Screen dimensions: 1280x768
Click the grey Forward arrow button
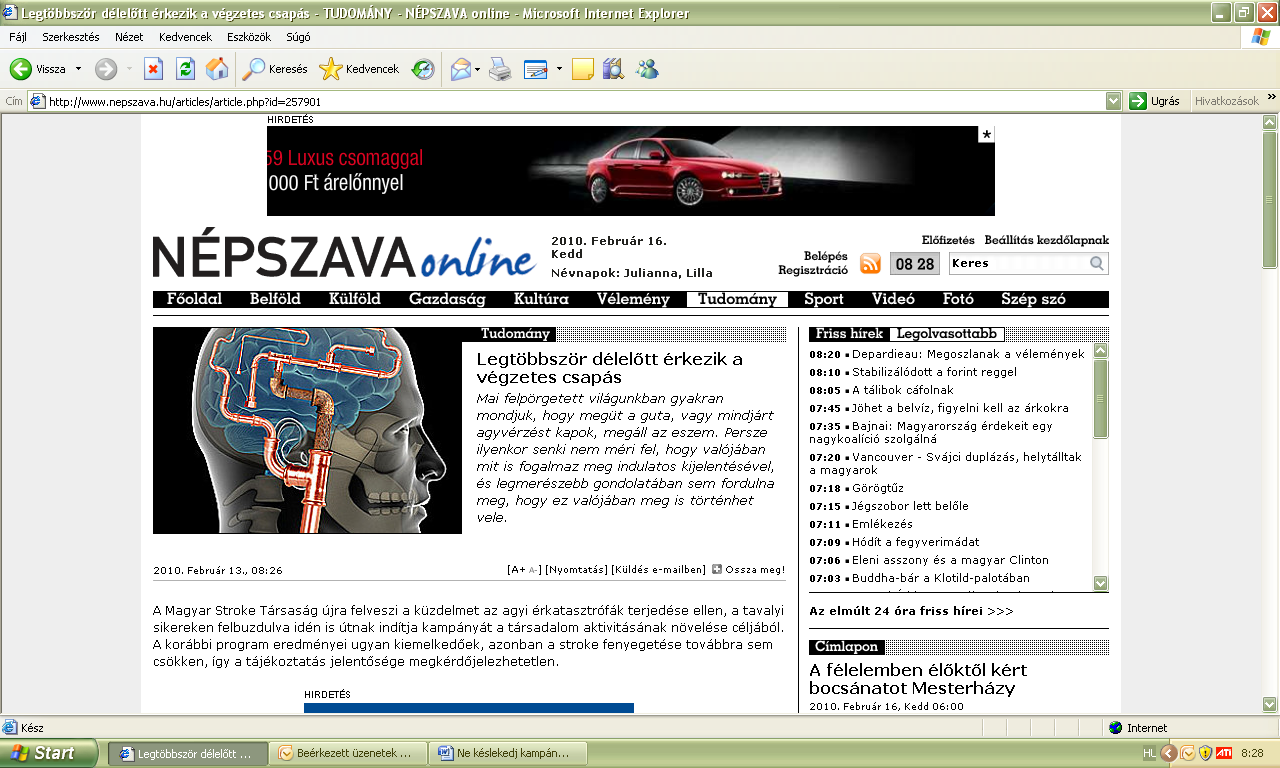106,69
